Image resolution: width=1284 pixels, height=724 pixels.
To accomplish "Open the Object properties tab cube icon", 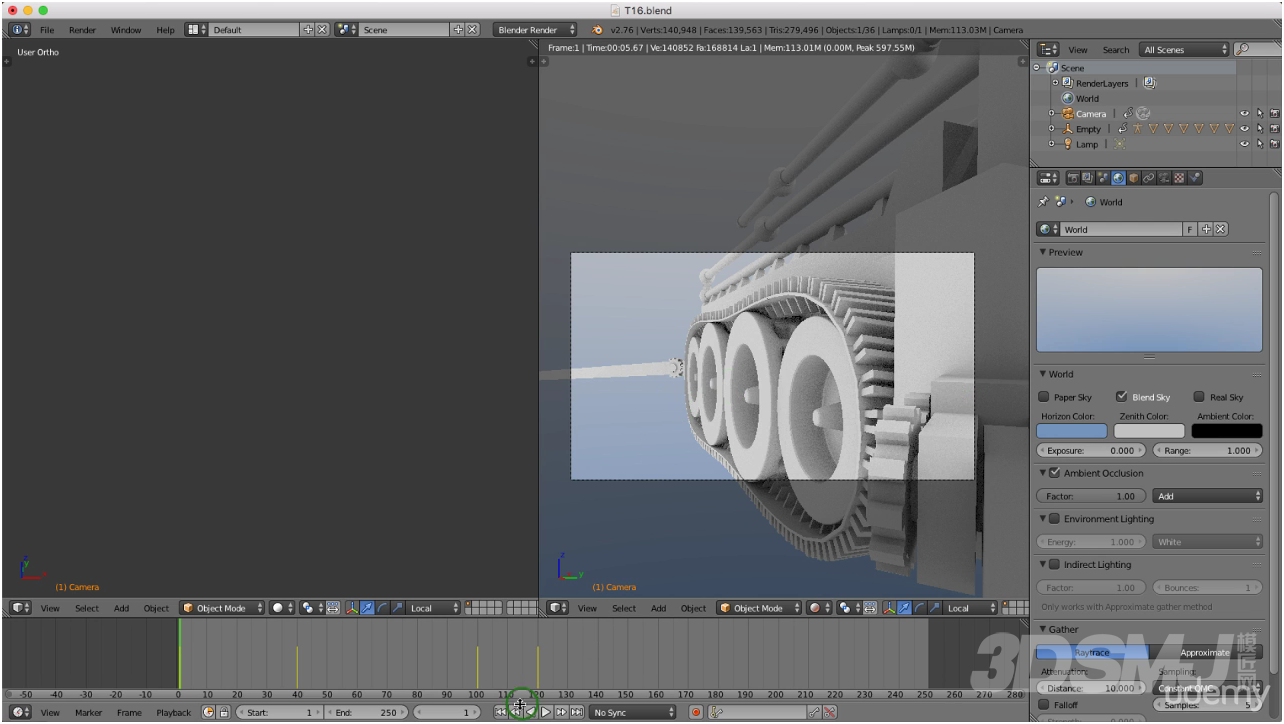I will pyautogui.click(x=1134, y=178).
